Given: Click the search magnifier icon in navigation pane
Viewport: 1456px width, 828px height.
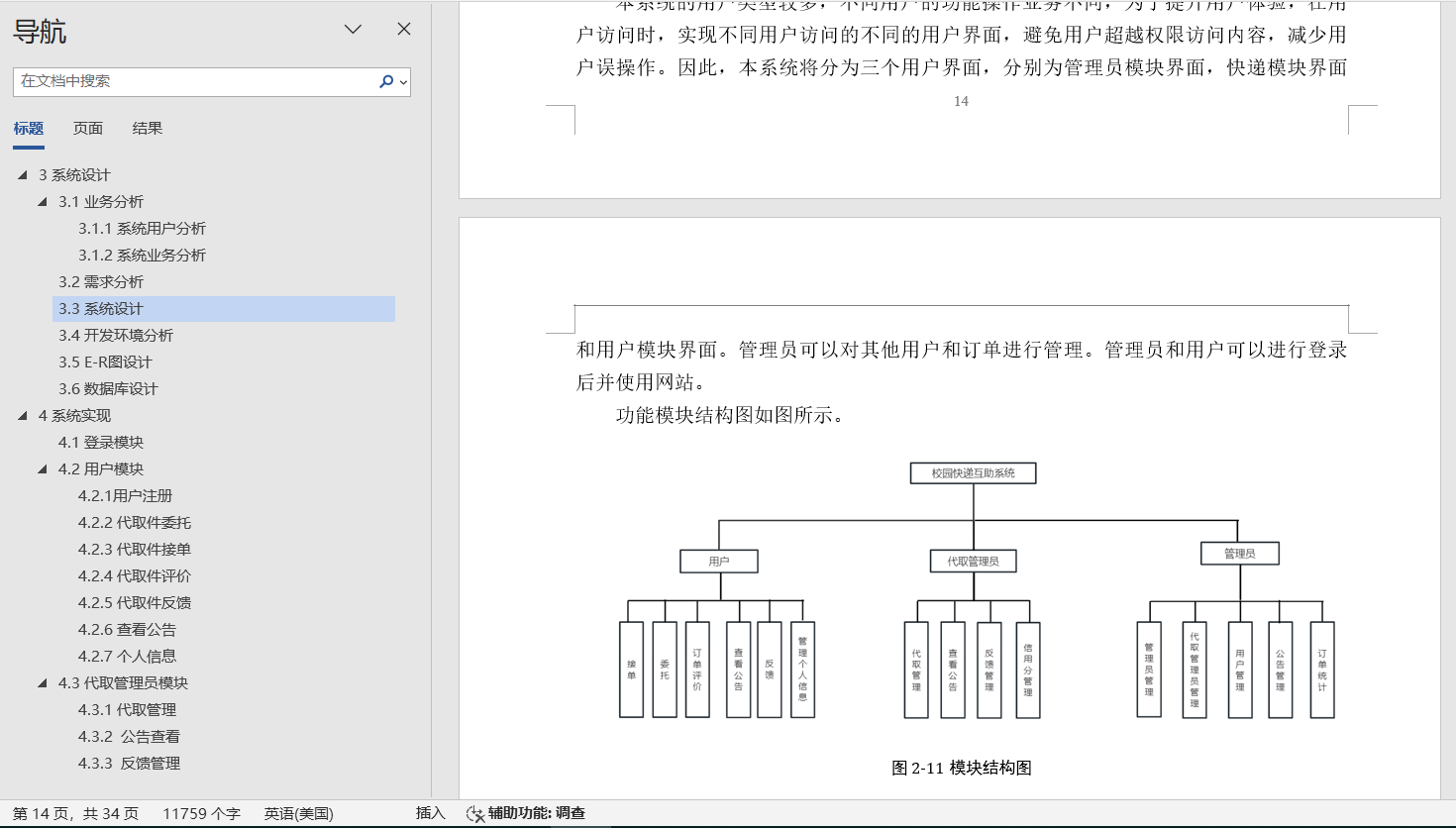Looking at the screenshot, I should [x=385, y=81].
